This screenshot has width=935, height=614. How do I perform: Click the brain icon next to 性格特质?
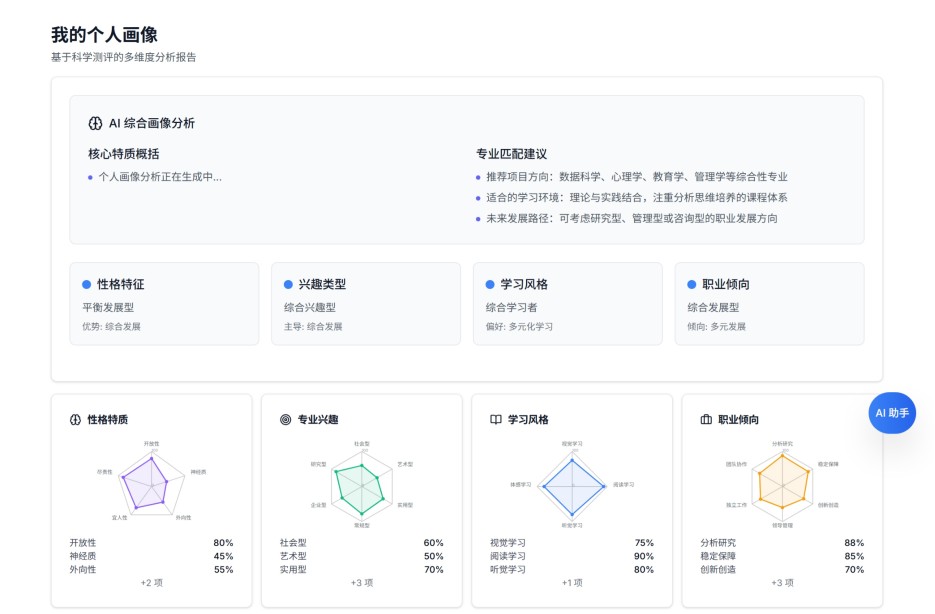pyautogui.click(x=75, y=420)
